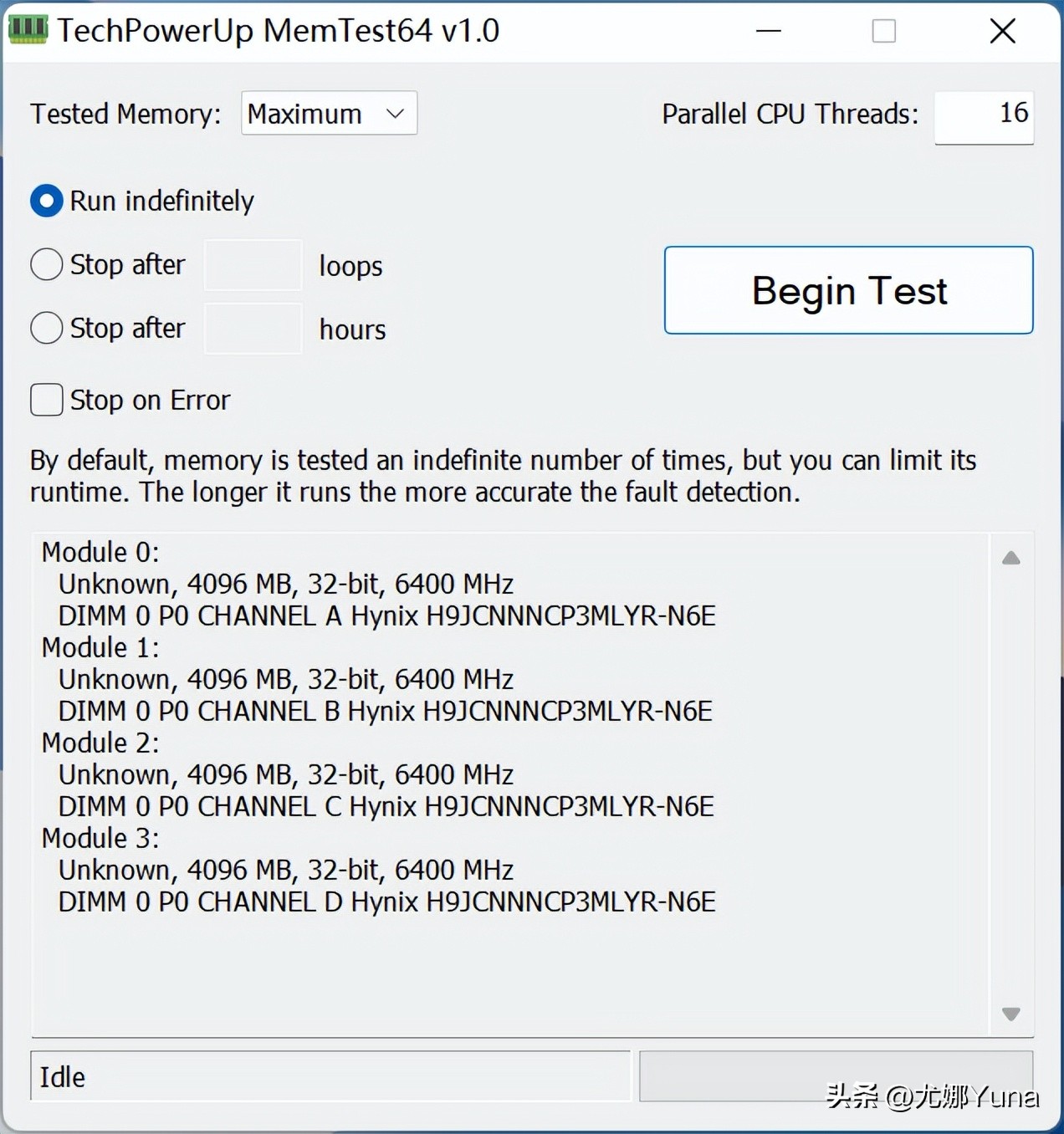
Task: Select the Module 1: line
Action: [100, 647]
